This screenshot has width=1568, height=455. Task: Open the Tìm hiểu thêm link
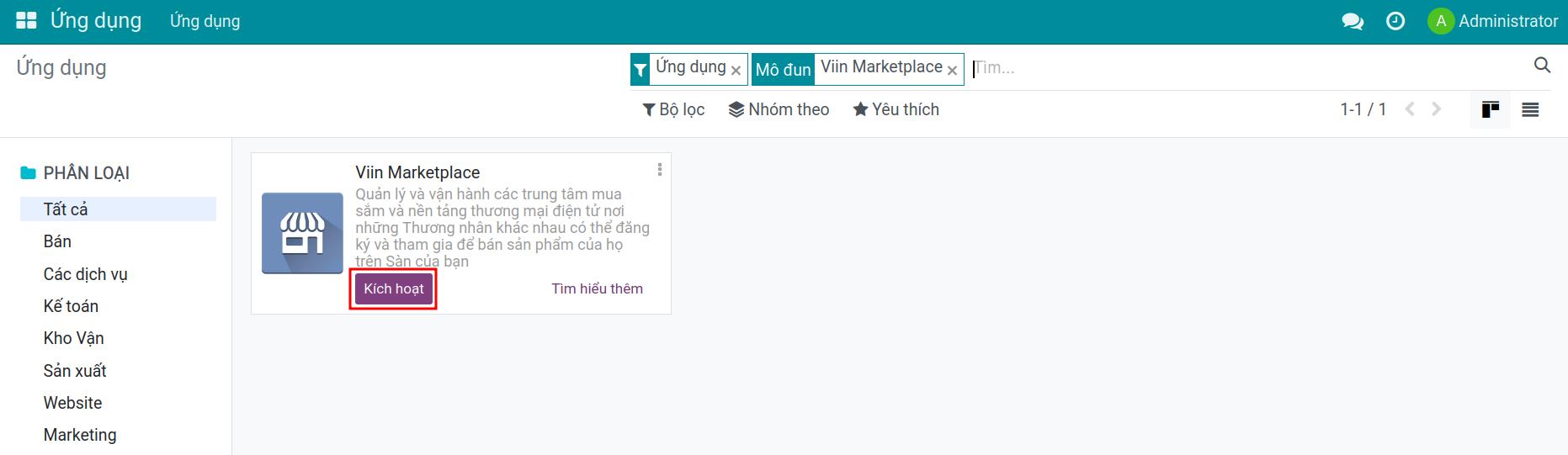[597, 288]
